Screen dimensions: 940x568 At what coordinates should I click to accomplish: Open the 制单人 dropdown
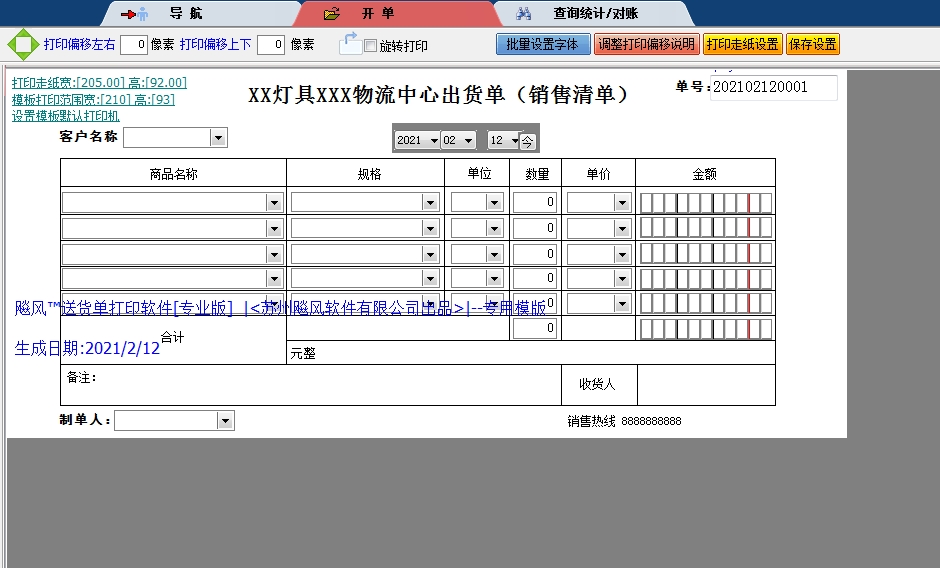pos(225,421)
